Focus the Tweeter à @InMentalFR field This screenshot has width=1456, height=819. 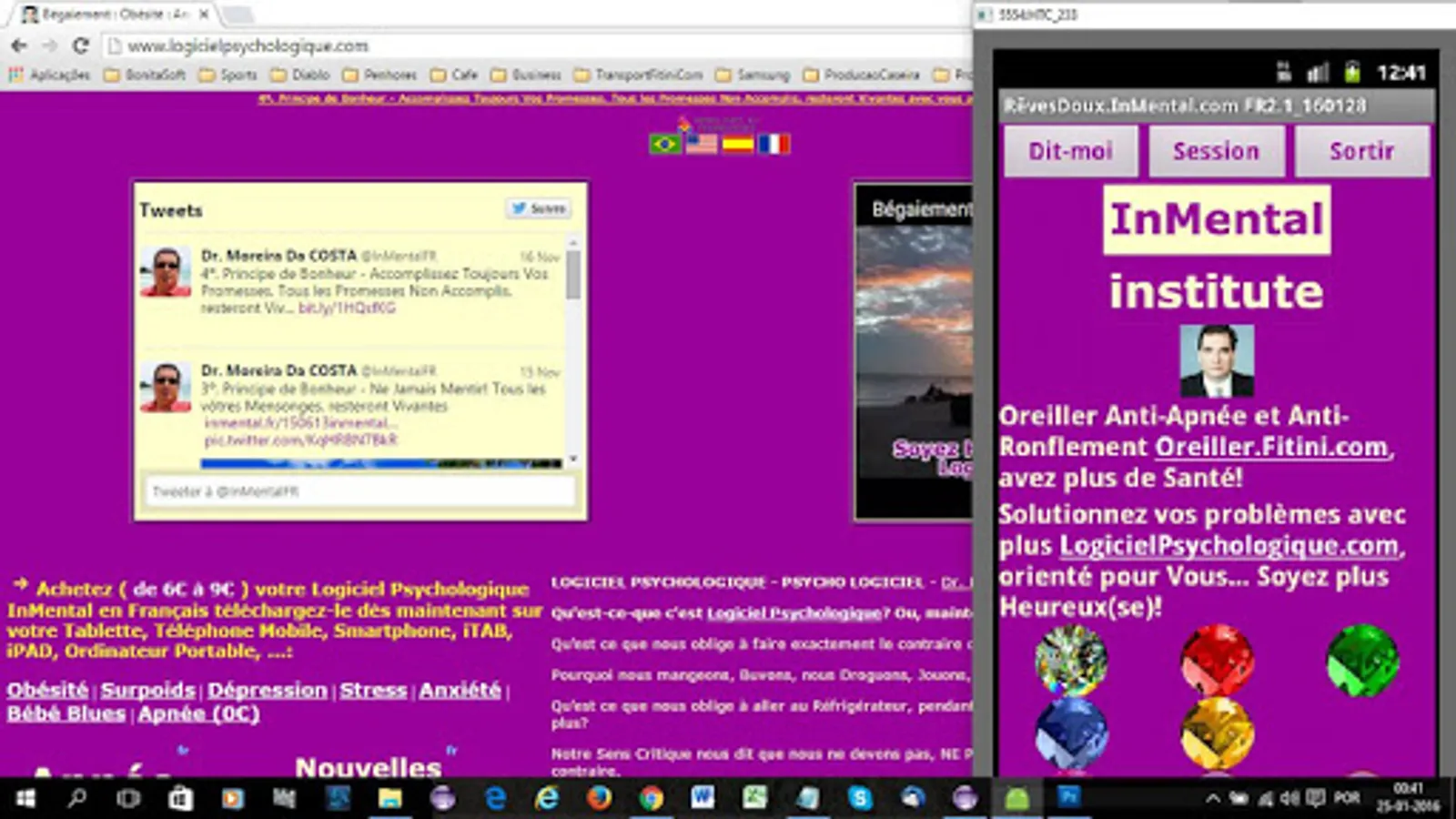(x=360, y=491)
